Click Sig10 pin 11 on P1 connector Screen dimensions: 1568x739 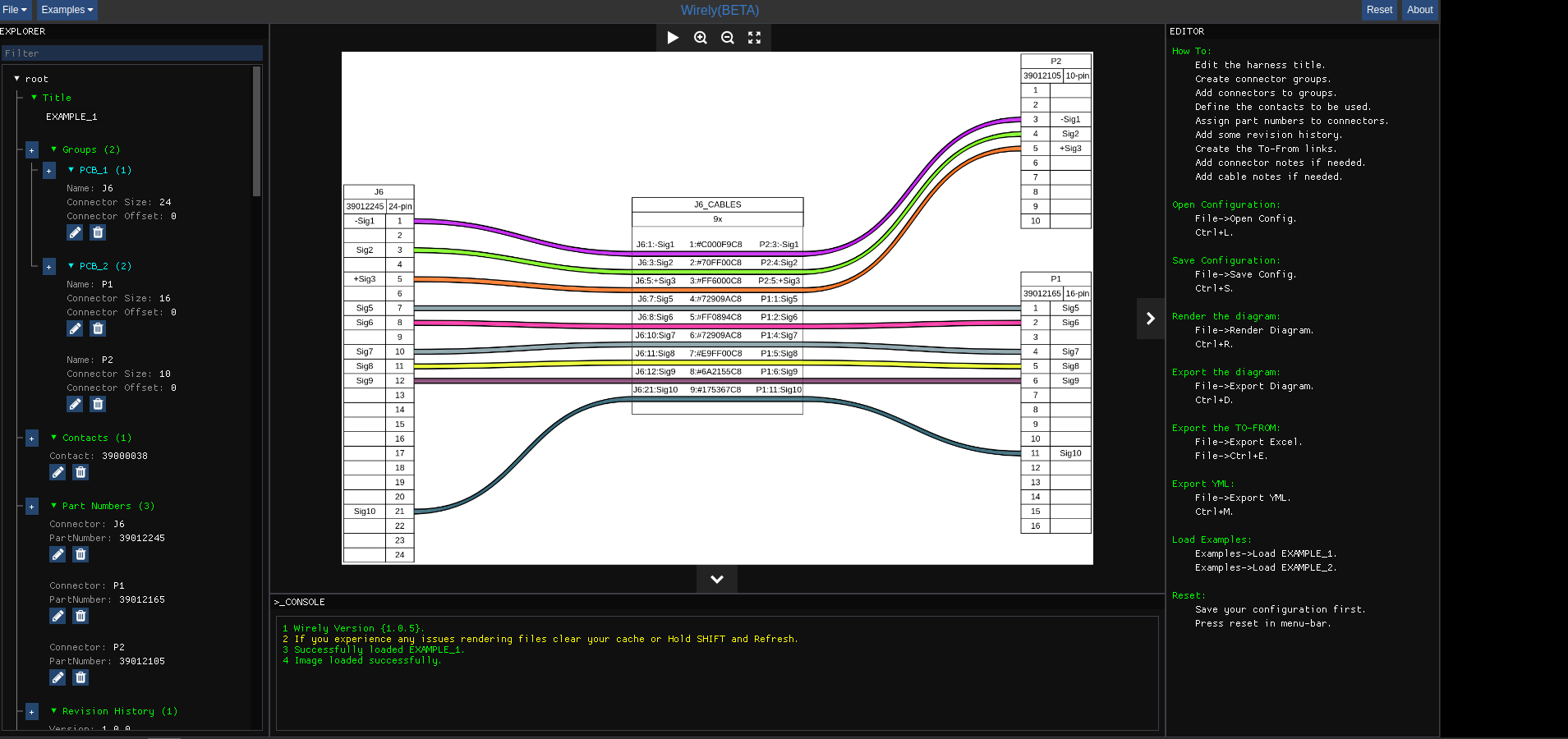click(x=1070, y=453)
